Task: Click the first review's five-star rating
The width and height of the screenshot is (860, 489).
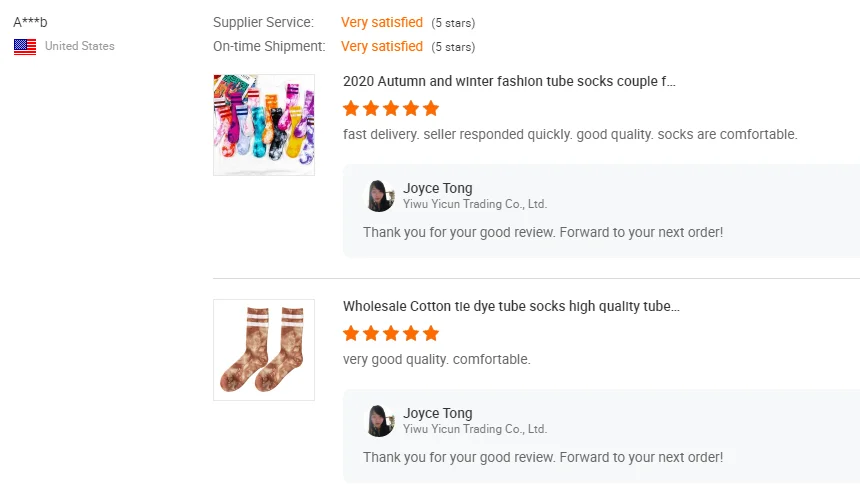Action: [x=391, y=108]
